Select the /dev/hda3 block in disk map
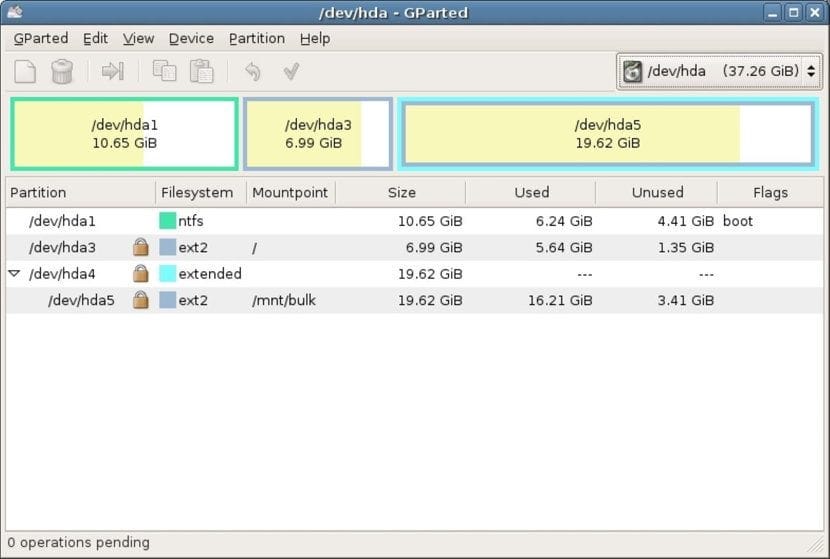Viewport: 830px width, 559px height. click(x=318, y=134)
